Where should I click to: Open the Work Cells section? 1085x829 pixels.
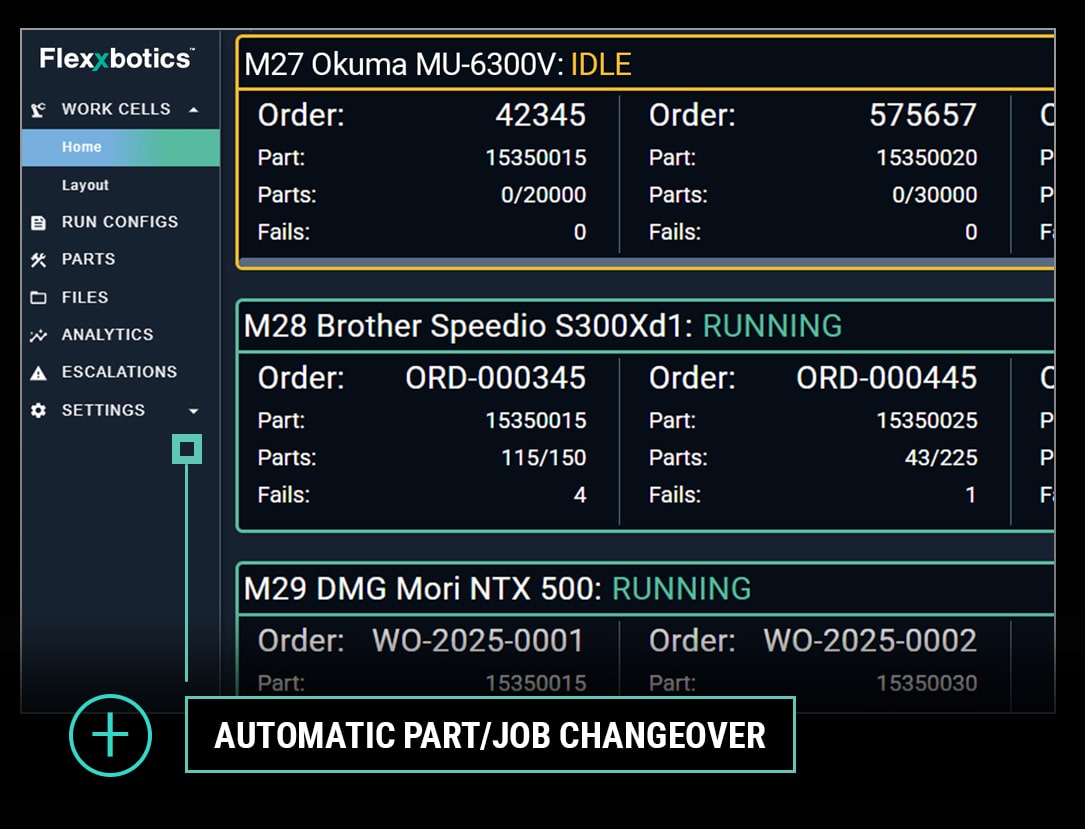click(x=116, y=109)
